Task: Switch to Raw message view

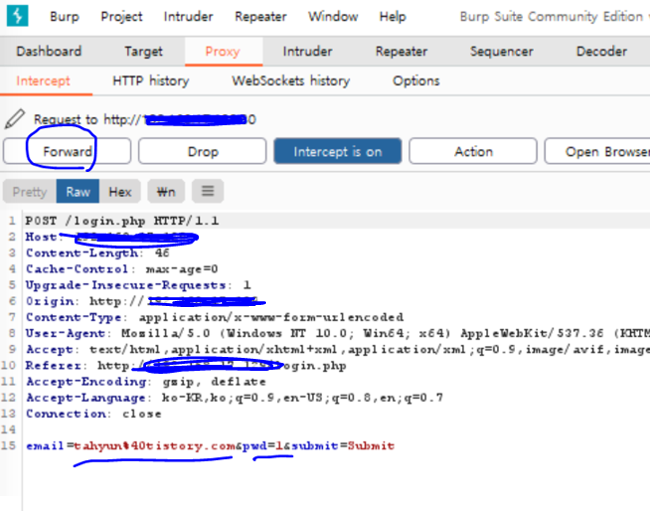Action: click(x=78, y=191)
